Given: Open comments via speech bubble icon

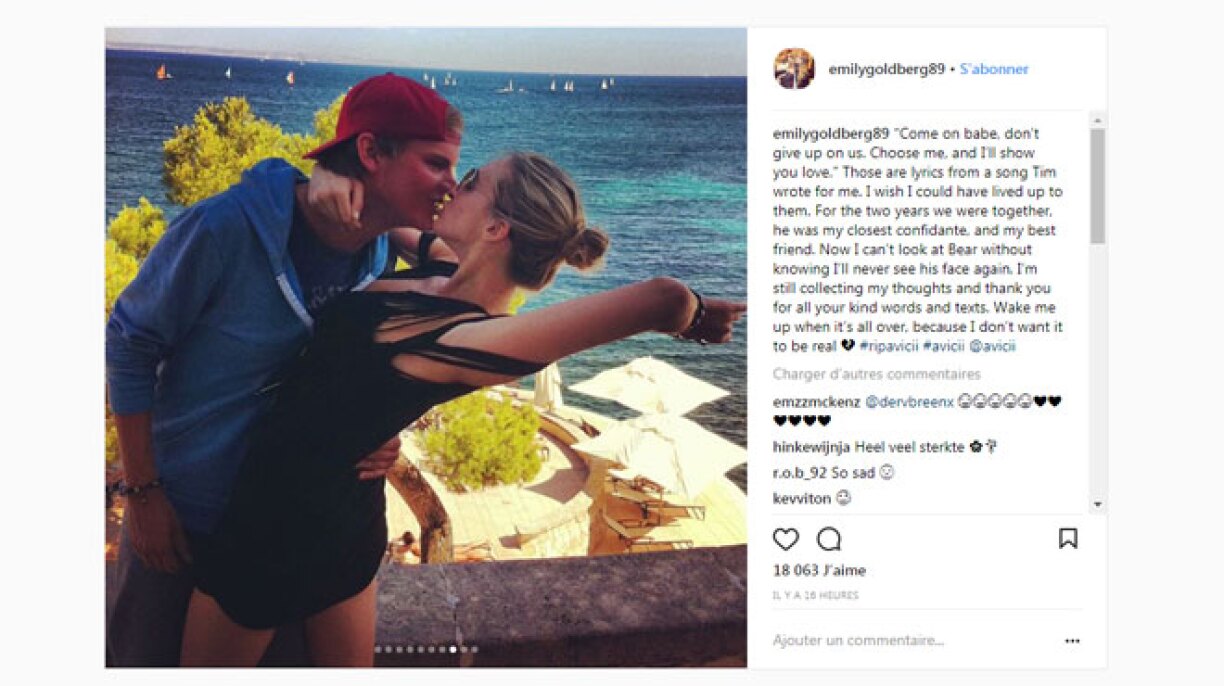Looking at the screenshot, I should 829,539.
